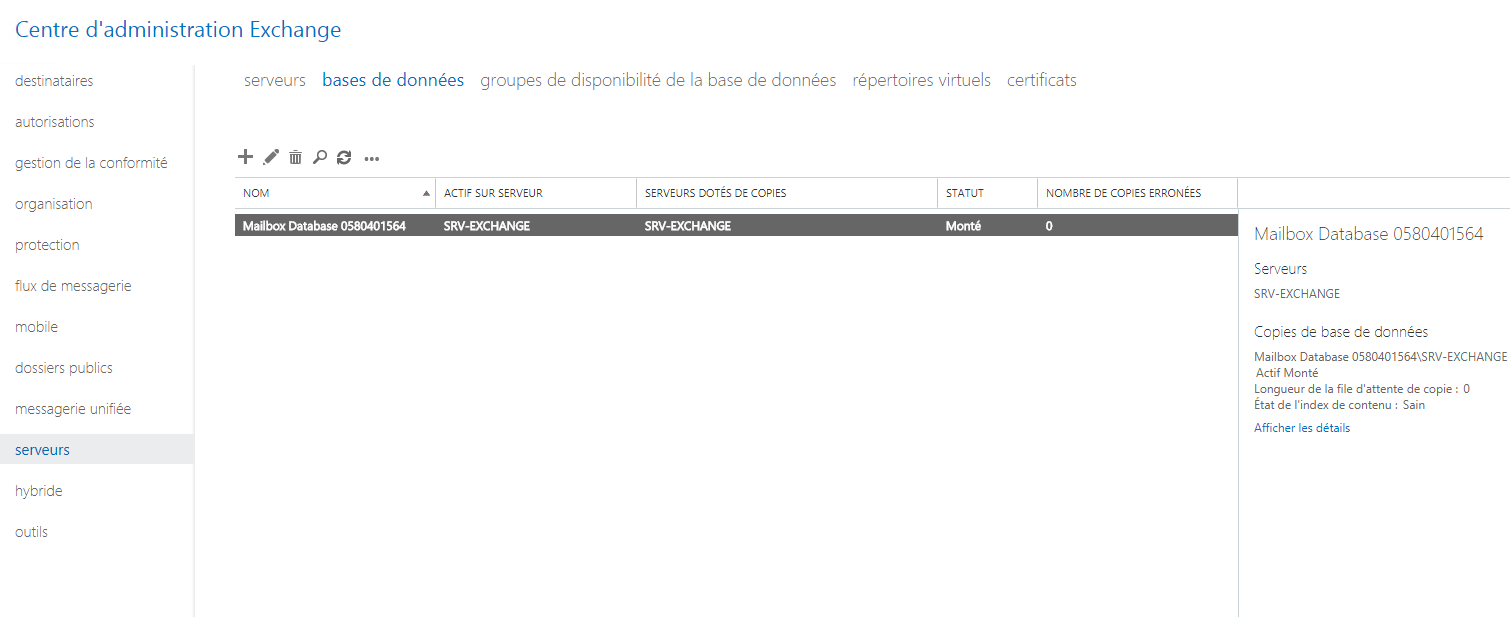Click Actif Monté text in details pane
Image resolution: width=1510 pixels, height=617 pixels.
1287,373
